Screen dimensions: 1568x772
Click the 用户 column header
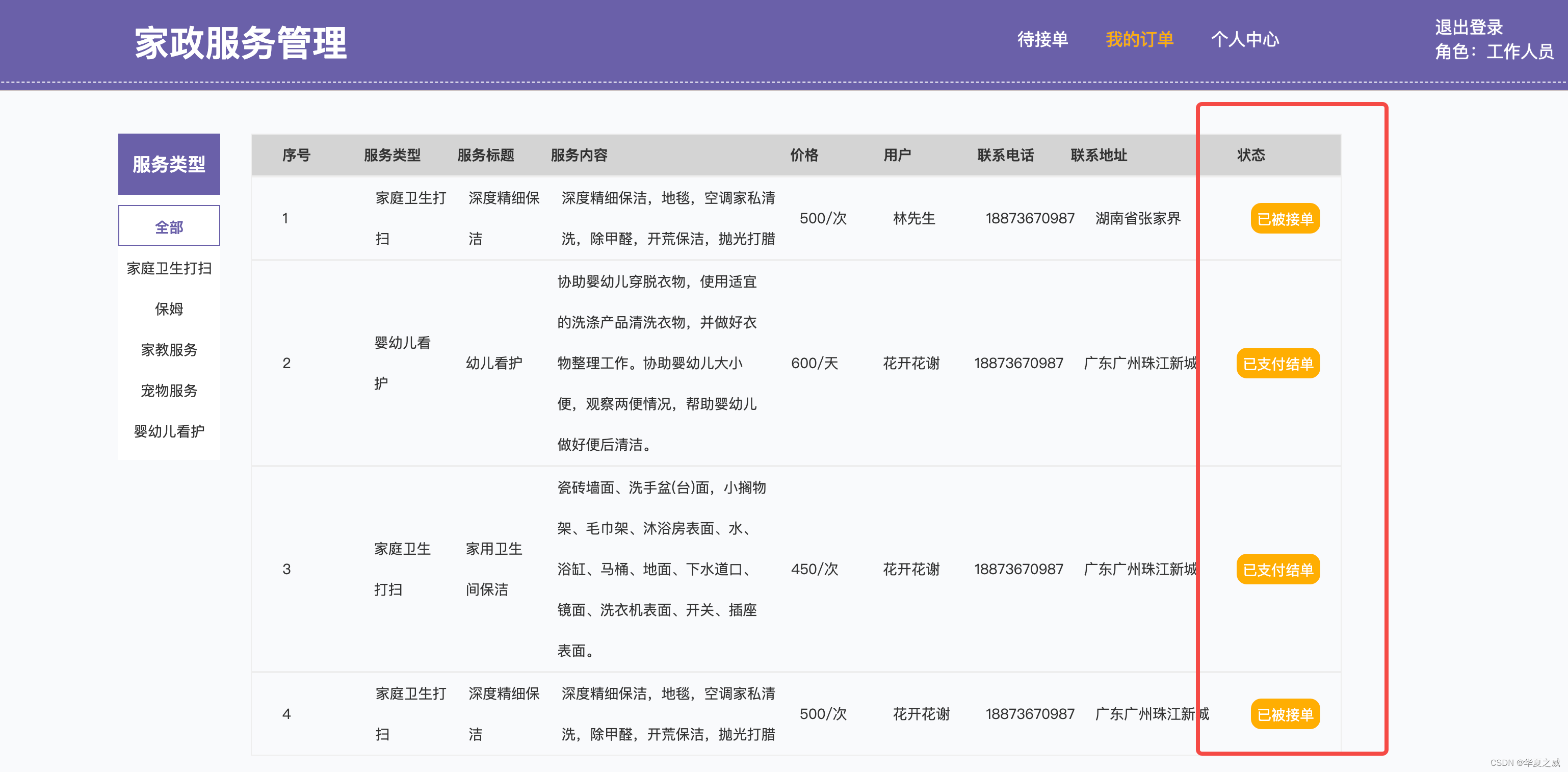[x=897, y=155]
